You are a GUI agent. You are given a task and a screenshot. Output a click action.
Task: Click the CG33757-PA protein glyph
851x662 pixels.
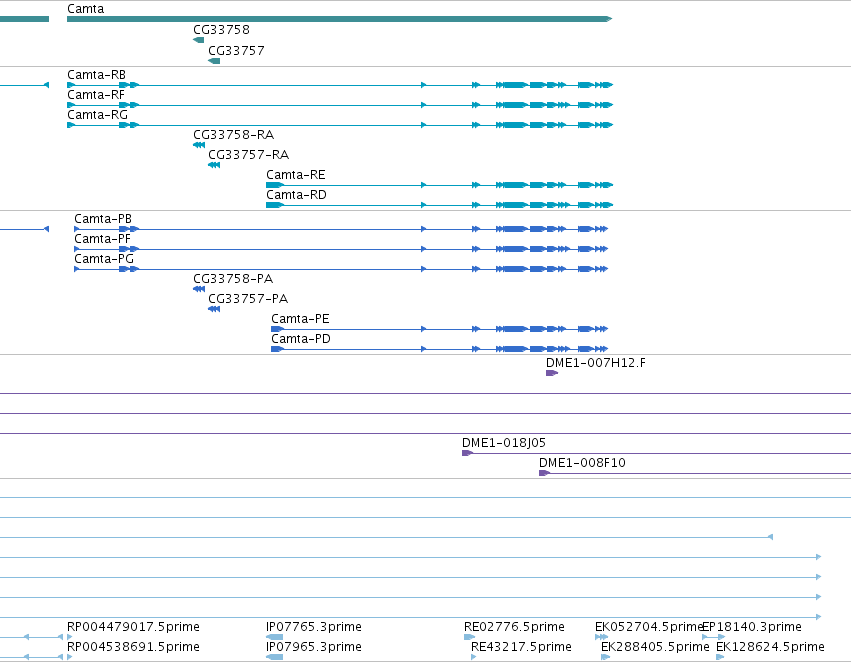coord(214,309)
